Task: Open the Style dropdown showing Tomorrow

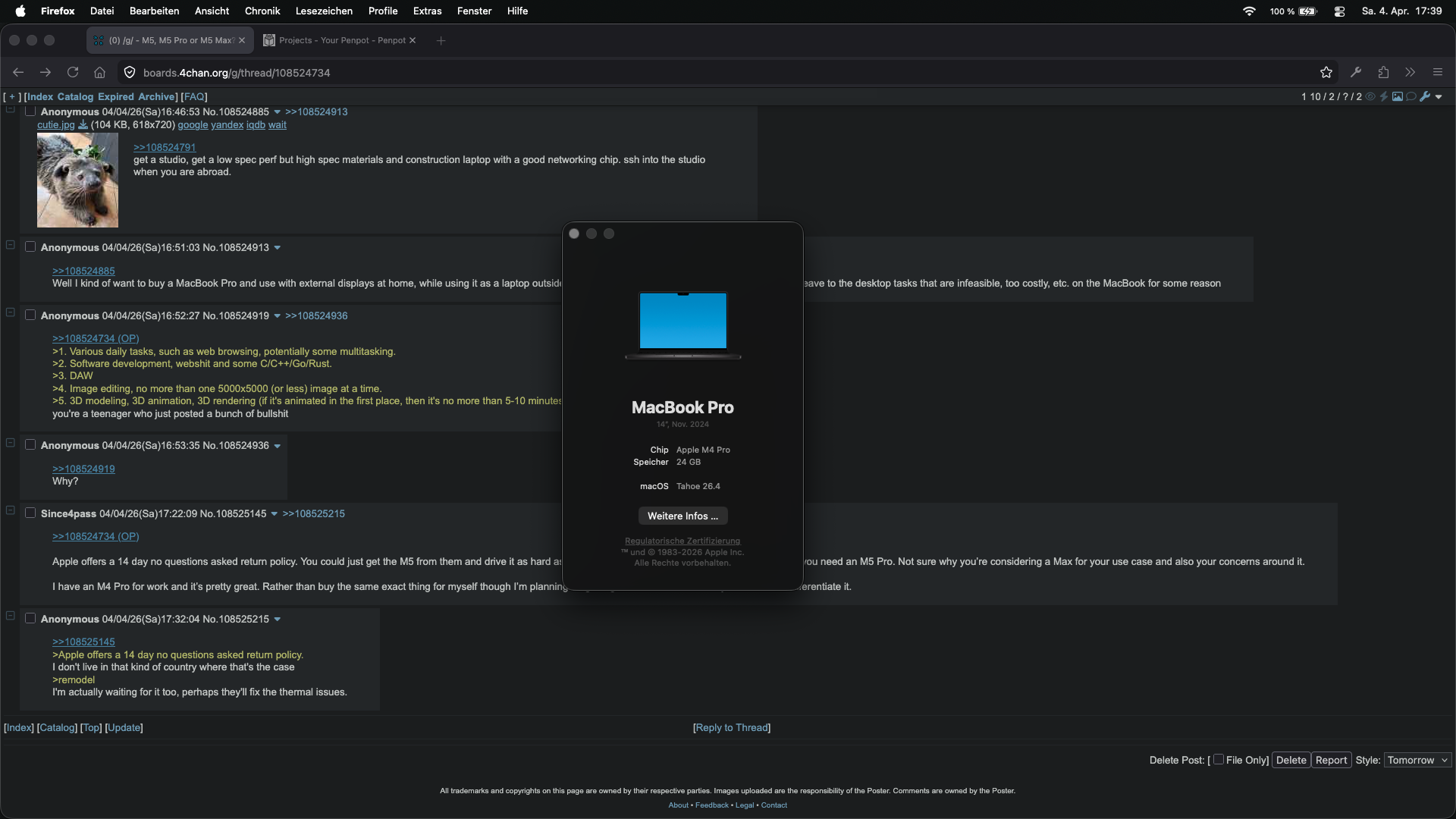Action: click(x=1417, y=760)
